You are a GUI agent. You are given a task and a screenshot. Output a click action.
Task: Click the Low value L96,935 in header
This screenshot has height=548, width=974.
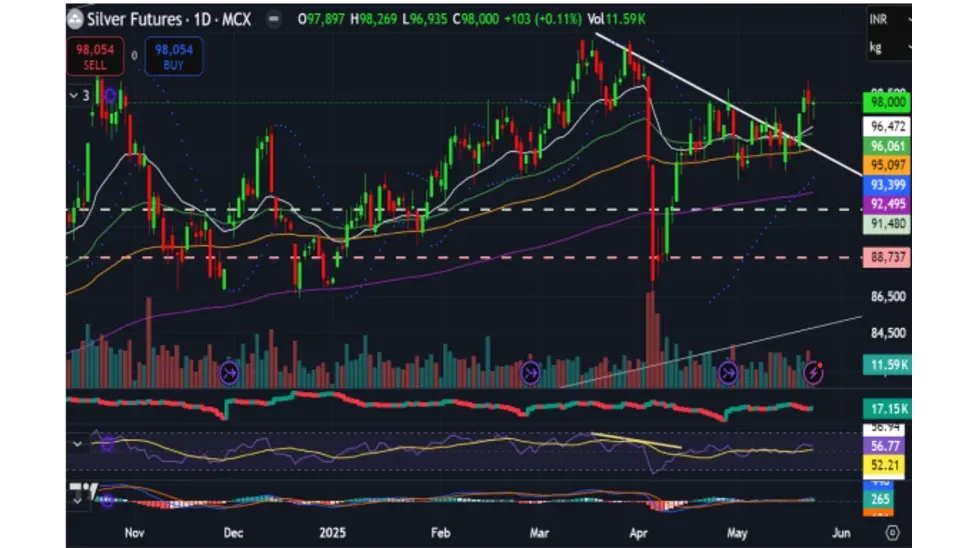pyautogui.click(x=425, y=19)
